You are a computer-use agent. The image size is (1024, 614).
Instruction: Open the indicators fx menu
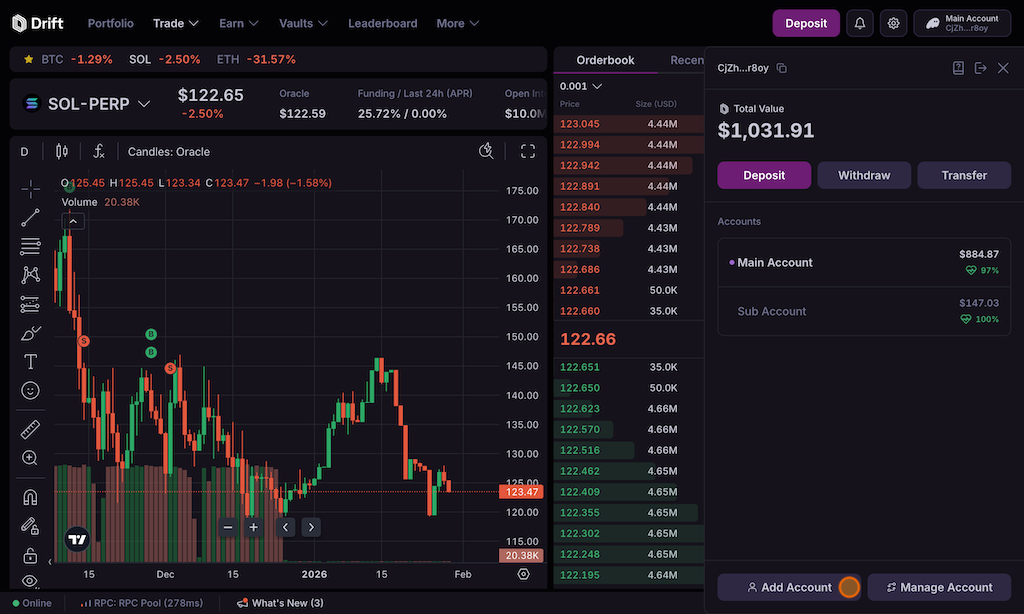coord(99,152)
